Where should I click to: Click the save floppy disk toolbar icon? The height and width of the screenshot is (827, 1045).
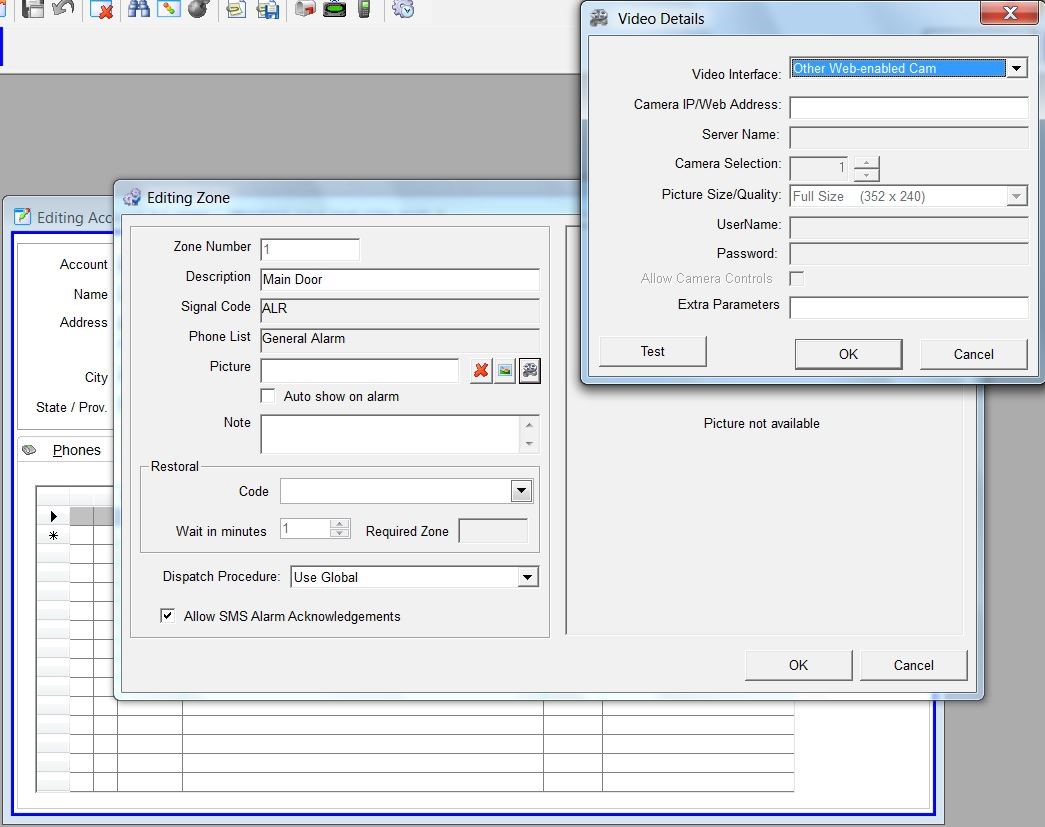pyautogui.click(x=33, y=8)
